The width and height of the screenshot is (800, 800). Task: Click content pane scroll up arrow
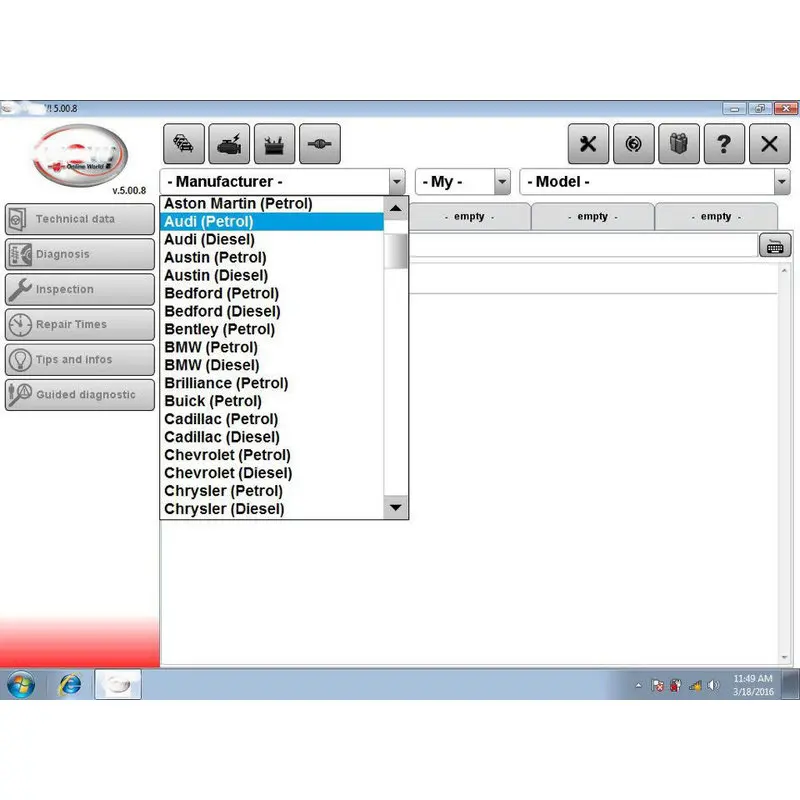pyautogui.click(x=784, y=270)
